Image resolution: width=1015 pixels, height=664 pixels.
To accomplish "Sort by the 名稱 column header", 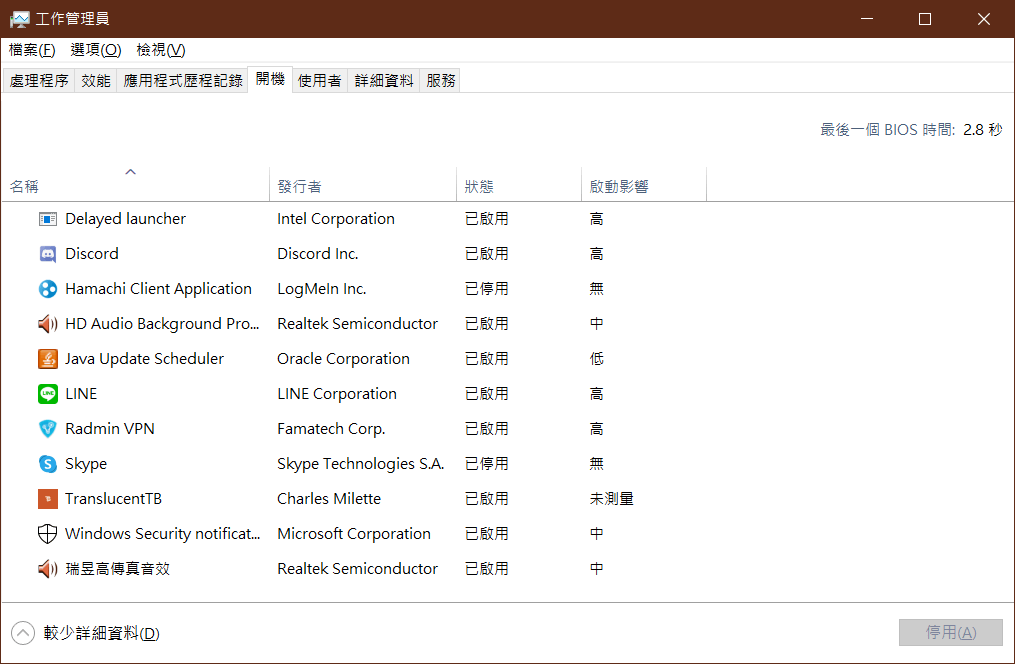I will coord(24,187).
